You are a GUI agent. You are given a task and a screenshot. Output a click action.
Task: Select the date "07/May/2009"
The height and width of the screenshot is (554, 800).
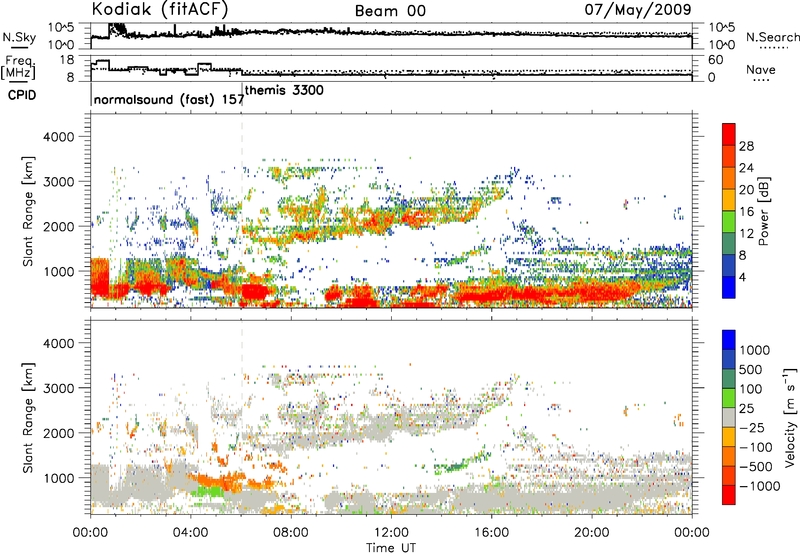638,9
